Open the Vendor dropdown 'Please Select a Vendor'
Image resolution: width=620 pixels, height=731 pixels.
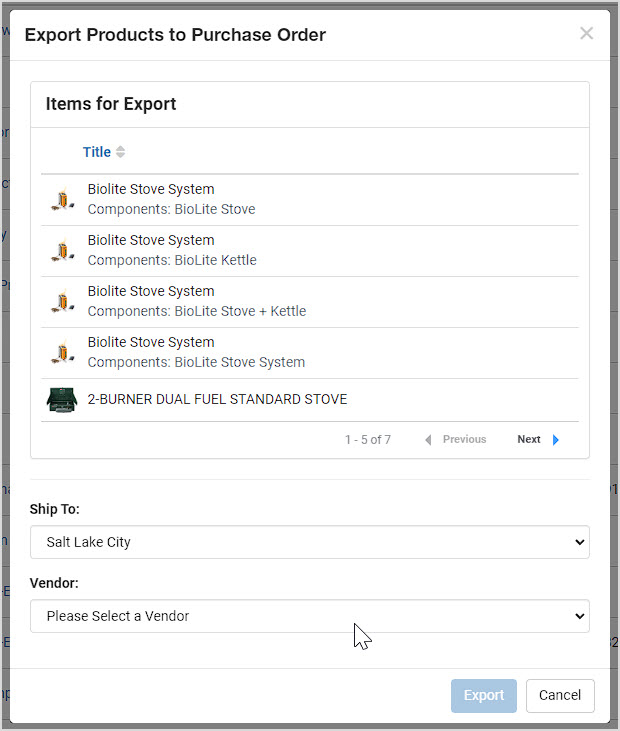(310, 616)
